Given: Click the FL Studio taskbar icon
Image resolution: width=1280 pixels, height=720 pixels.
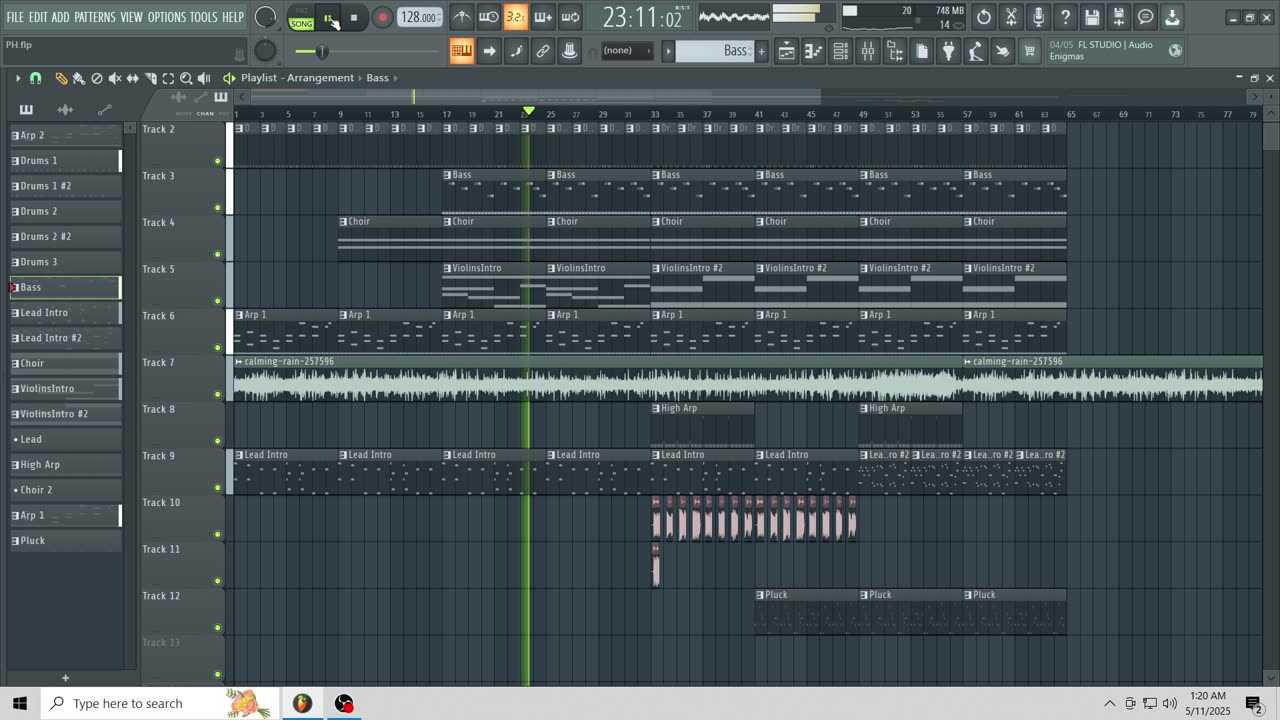Looking at the screenshot, I should click(302, 703).
